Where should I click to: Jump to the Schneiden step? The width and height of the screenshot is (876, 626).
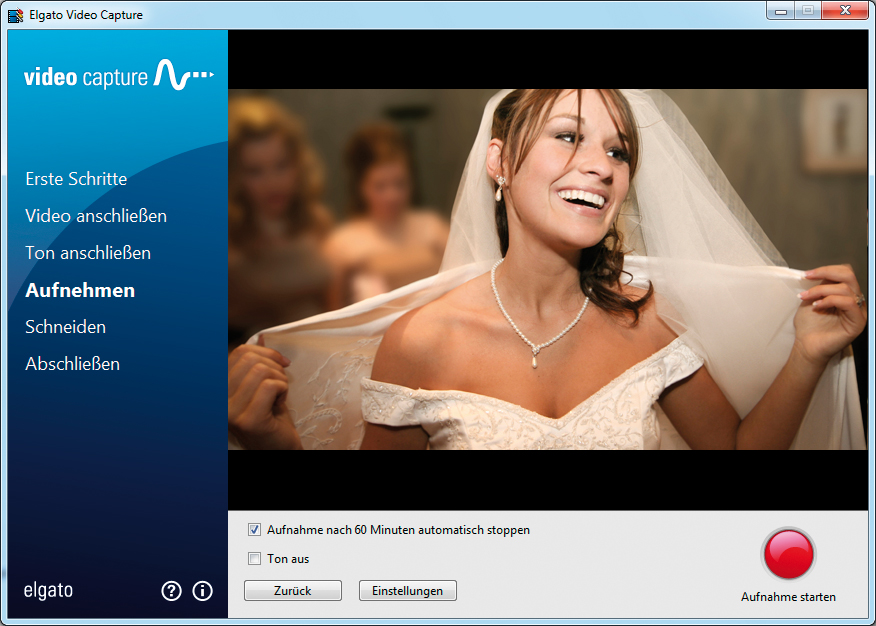point(65,327)
